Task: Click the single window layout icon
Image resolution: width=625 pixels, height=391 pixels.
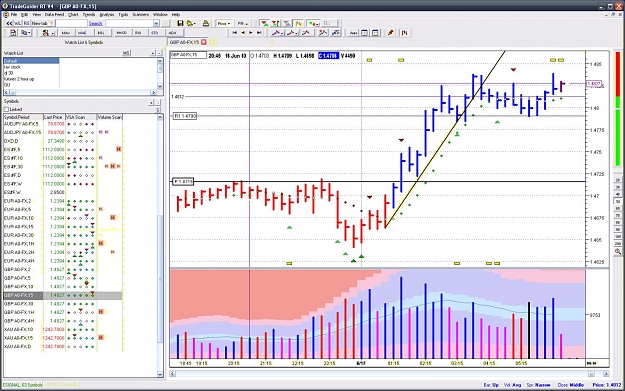Action: click(375, 33)
